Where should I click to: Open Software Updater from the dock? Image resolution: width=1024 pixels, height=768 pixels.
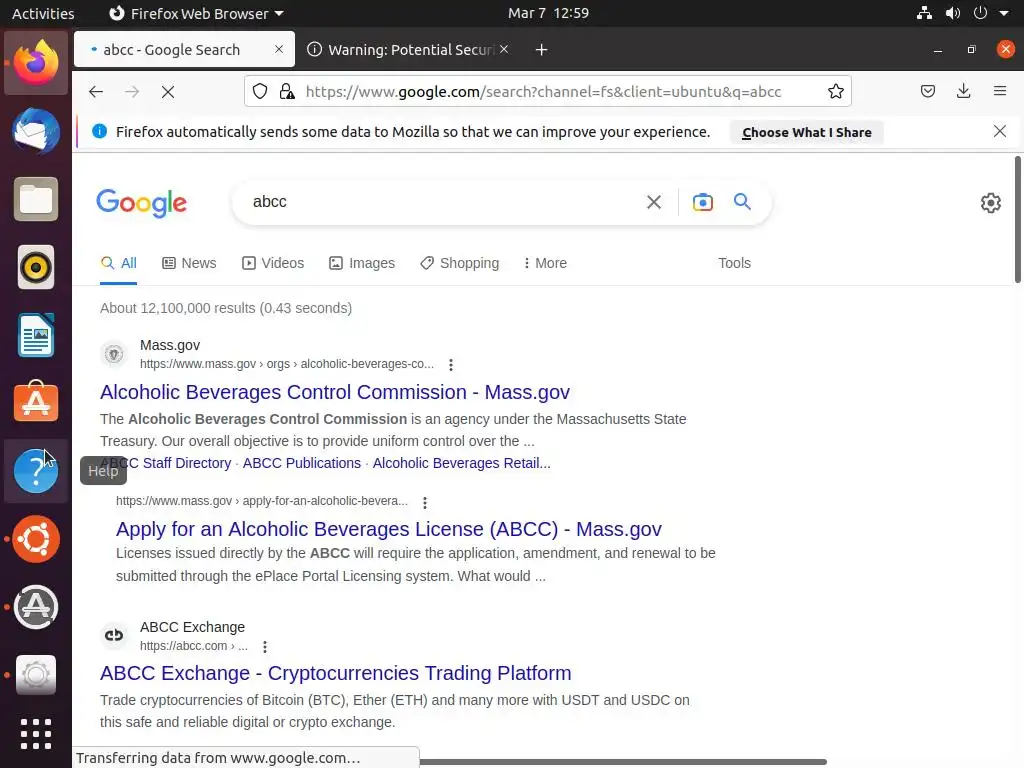[x=36, y=607]
